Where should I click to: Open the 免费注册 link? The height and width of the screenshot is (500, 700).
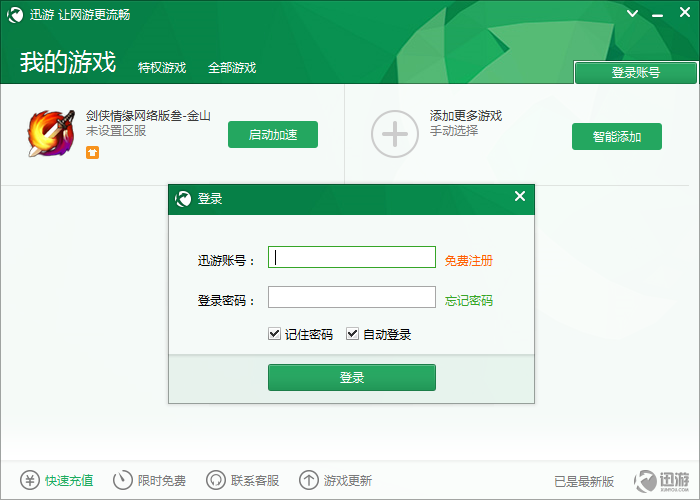[x=468, y=261]
